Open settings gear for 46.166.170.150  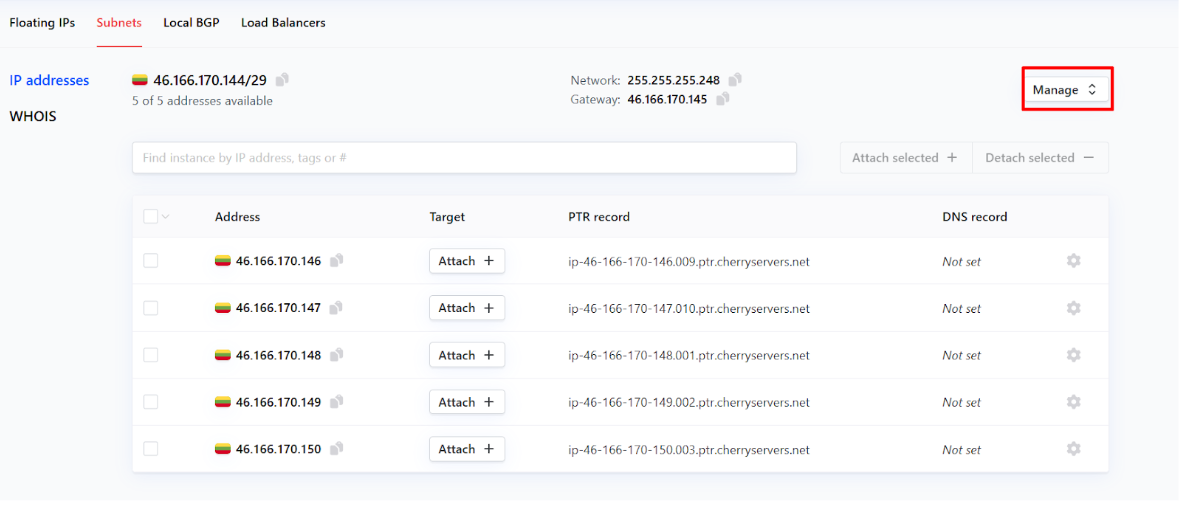[1073, 449]
